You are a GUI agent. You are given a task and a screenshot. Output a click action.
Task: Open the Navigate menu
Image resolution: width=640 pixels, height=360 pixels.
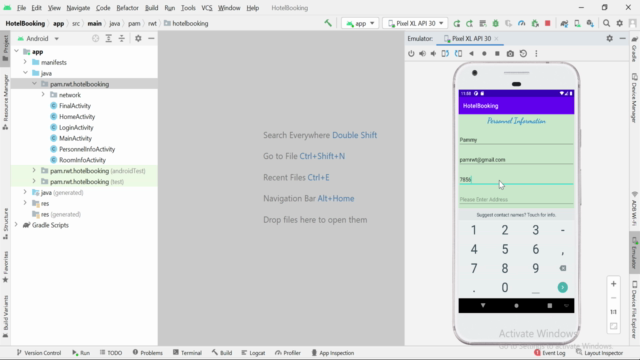(x=78, y=8)
